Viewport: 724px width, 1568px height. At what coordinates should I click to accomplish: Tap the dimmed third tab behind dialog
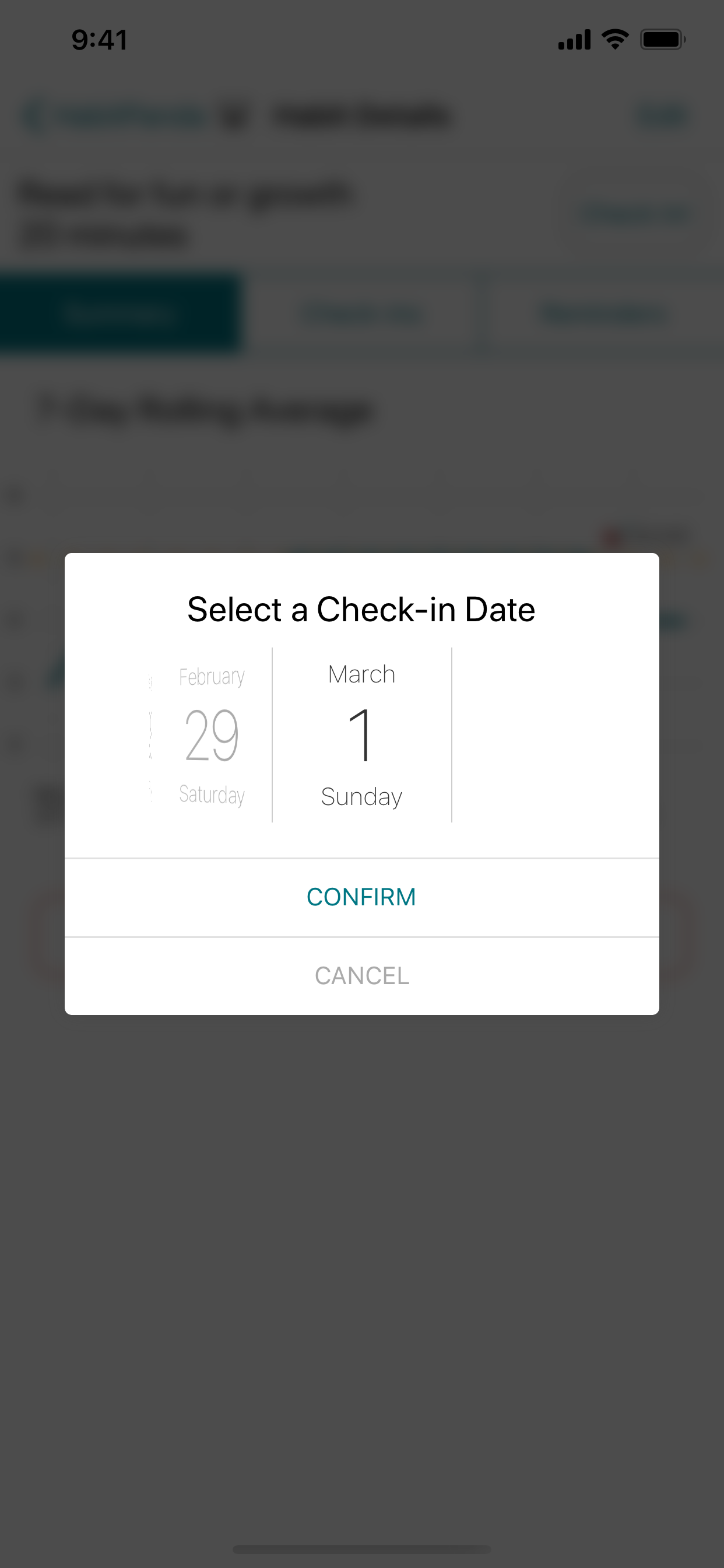click(x=602, y=314)
